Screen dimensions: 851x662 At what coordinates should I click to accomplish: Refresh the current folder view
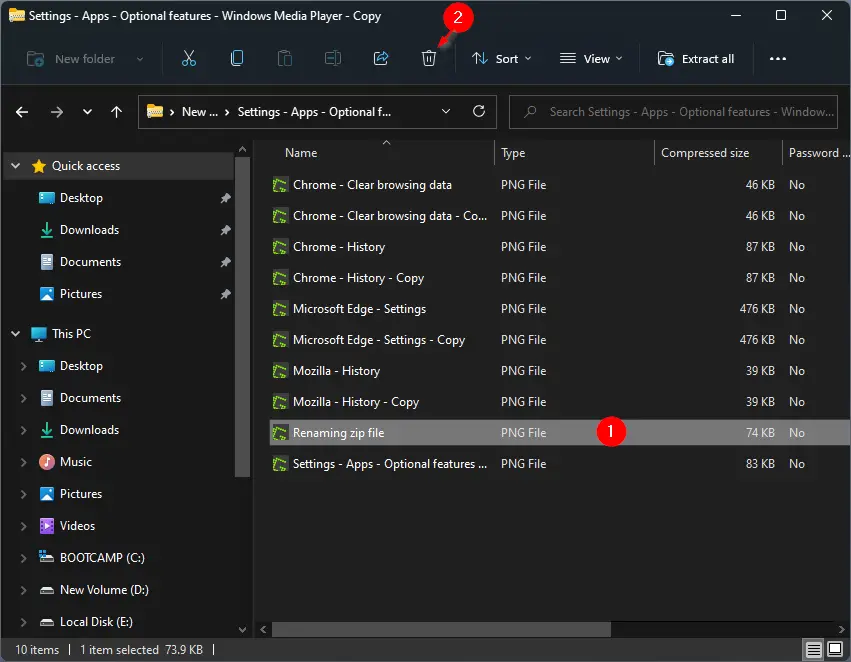coord(479,112)
